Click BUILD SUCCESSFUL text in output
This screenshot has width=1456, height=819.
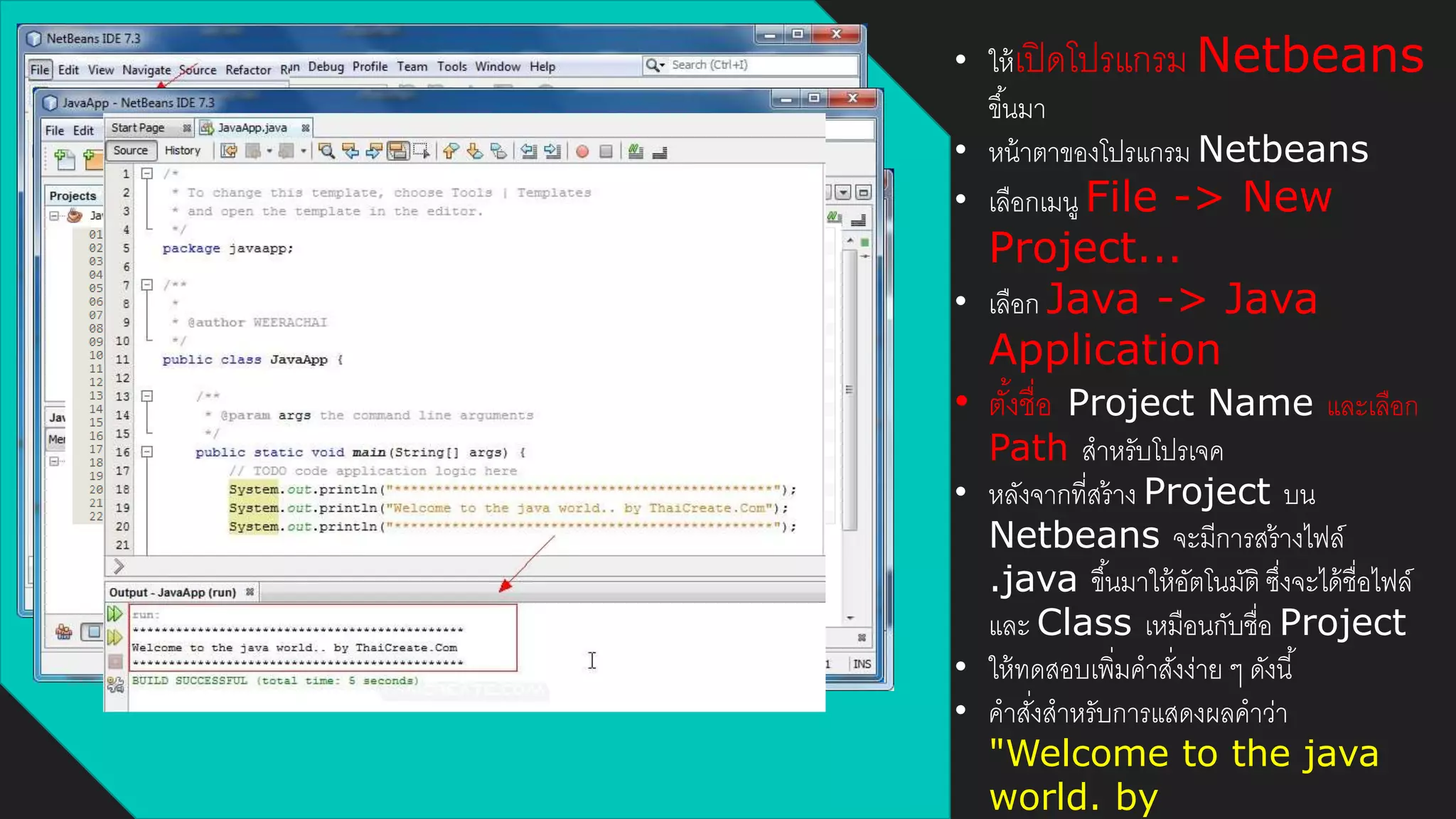[x=275, y=680]
